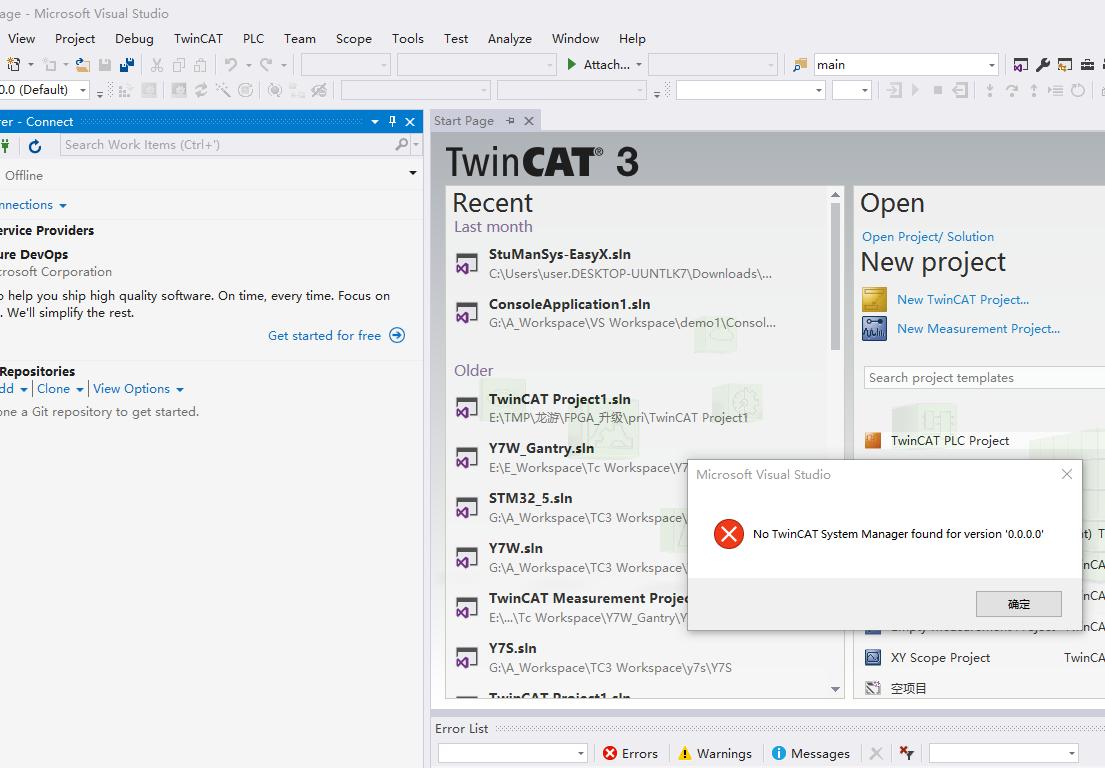
Task: Click the TwinCAT Reload Devices arrows icon
Action: tap(201, 90)
